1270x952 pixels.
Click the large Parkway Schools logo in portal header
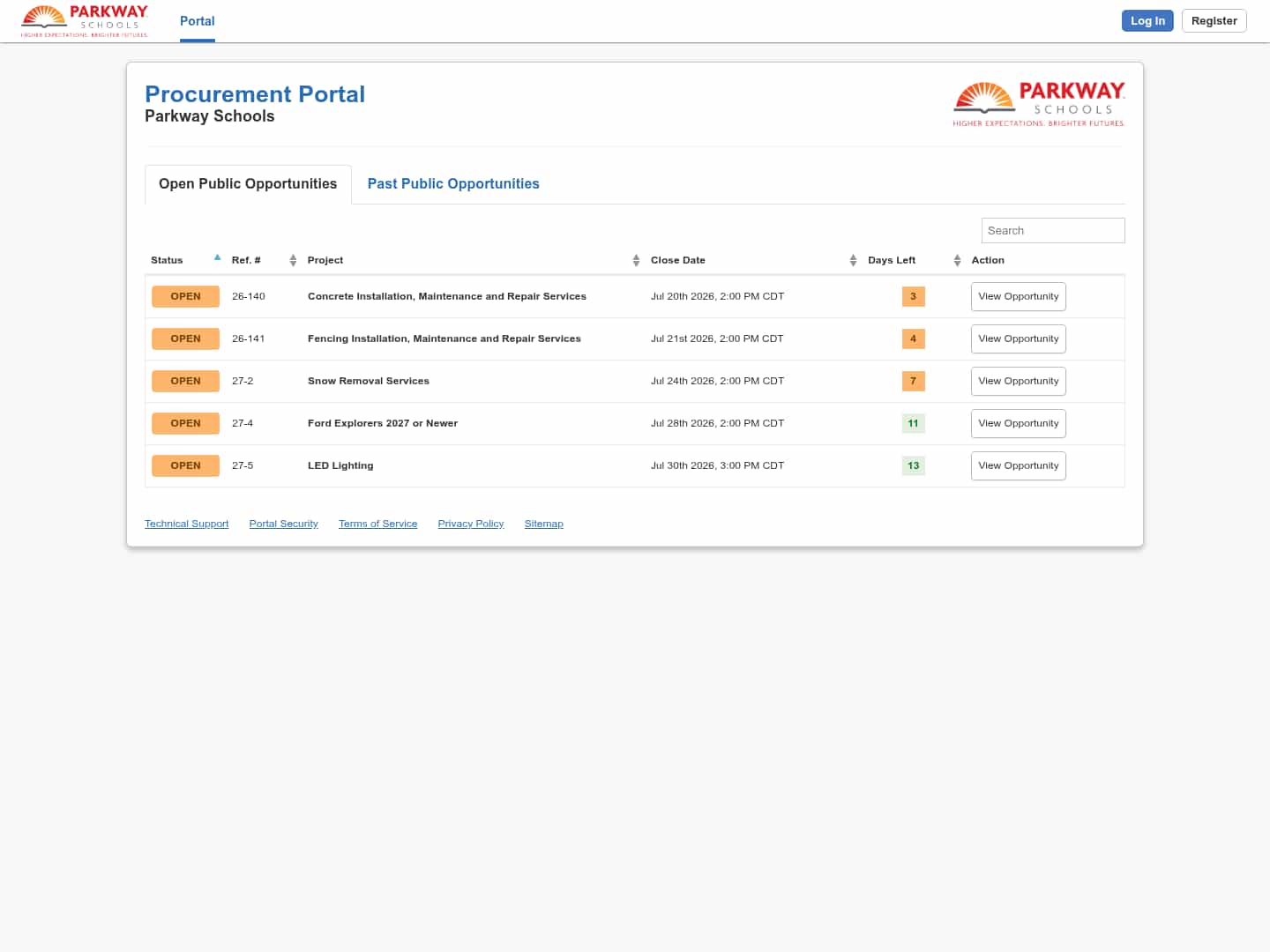click(1039, 104)
